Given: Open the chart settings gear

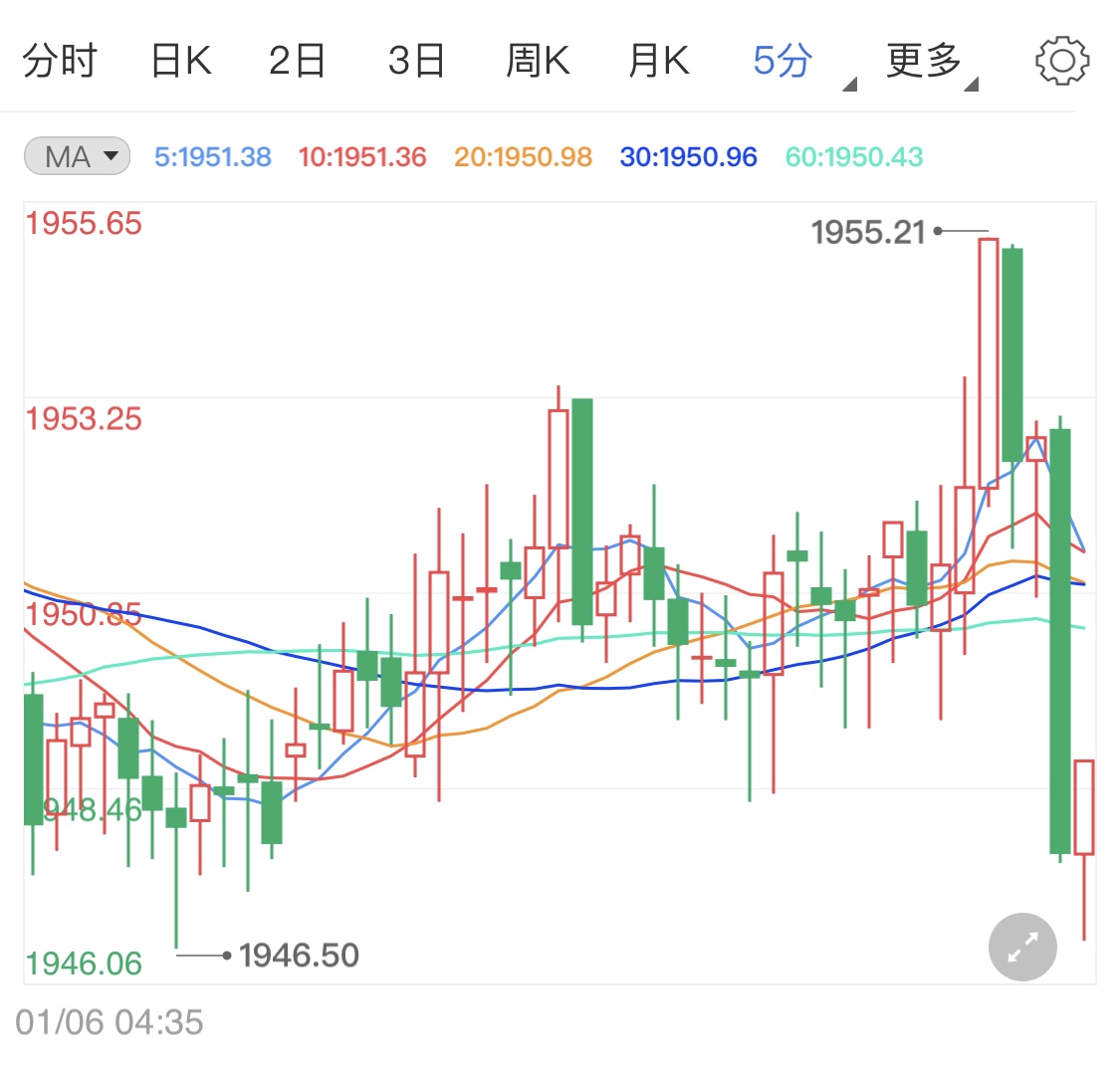Looking at the screenshot, I should point(1062,60).
